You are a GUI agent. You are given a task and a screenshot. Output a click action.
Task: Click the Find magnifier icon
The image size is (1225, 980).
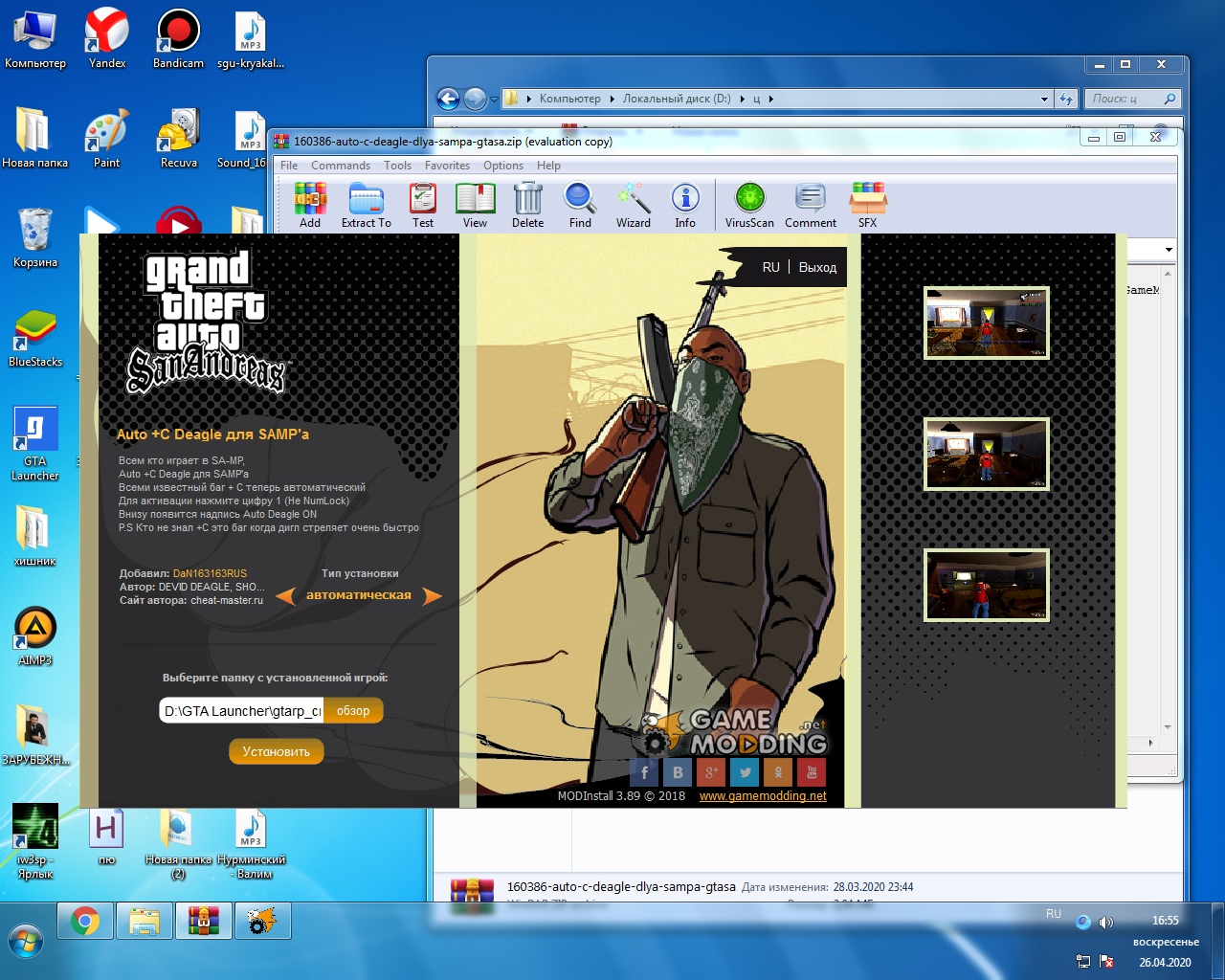(580, 205)
